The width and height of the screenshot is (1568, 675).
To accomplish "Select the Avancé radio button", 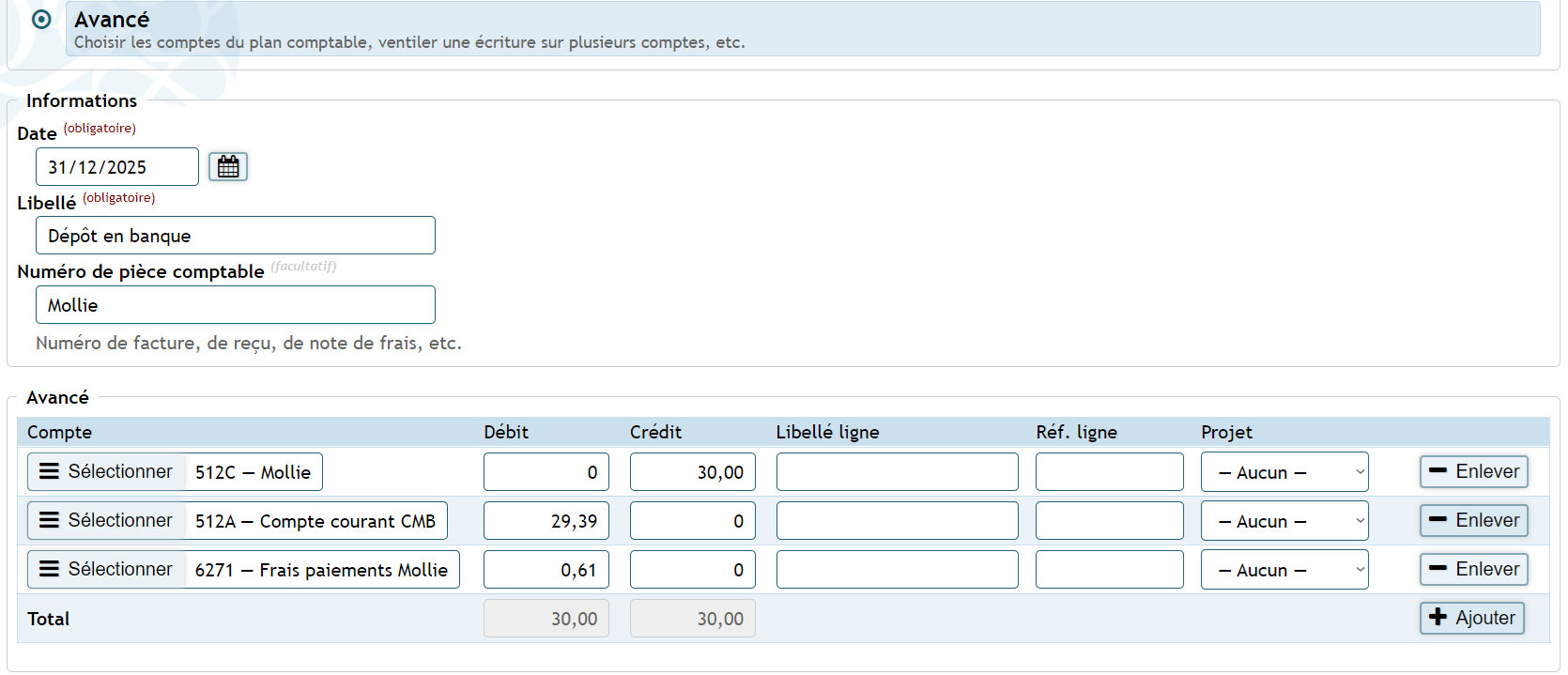I will pos(41,20).
